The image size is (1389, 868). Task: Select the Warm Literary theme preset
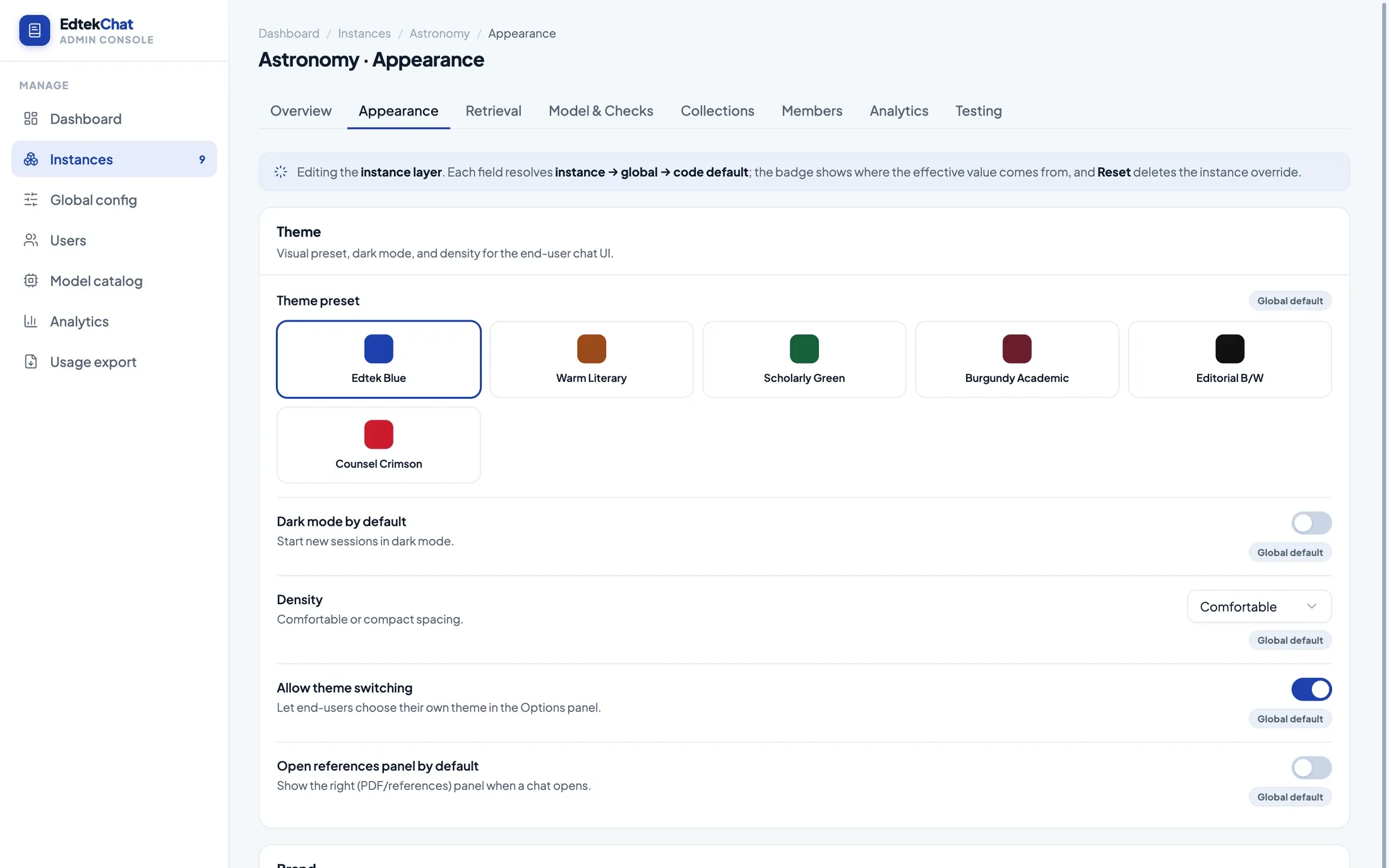[592, 359]
